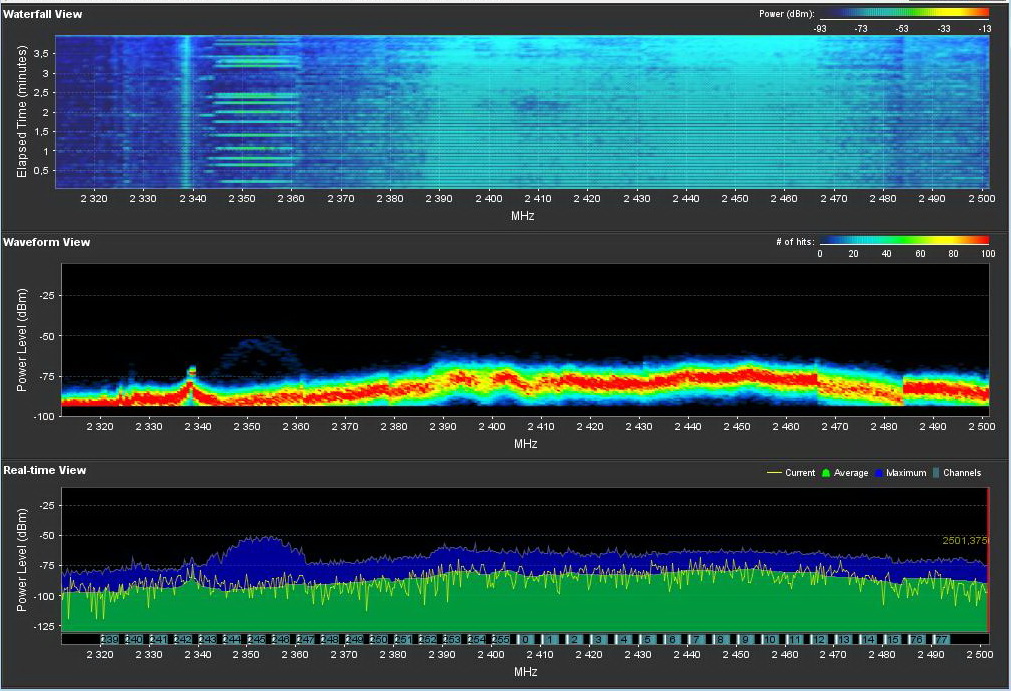Toggle the Channels overlay legend label
The height and width of the screenshot is (691, 1011).
pyautogui.click(x=962, y=473)
